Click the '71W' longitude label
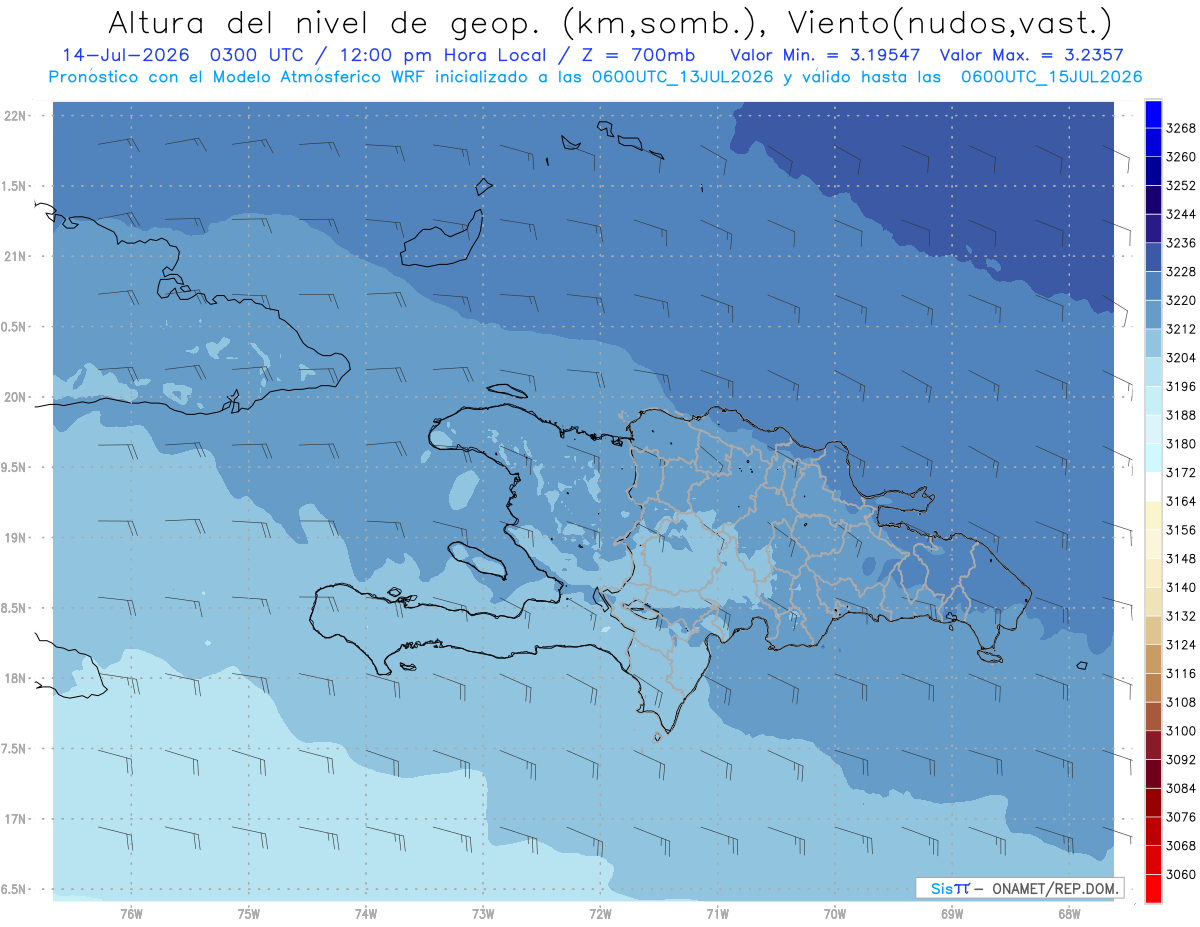 point(717,914)
